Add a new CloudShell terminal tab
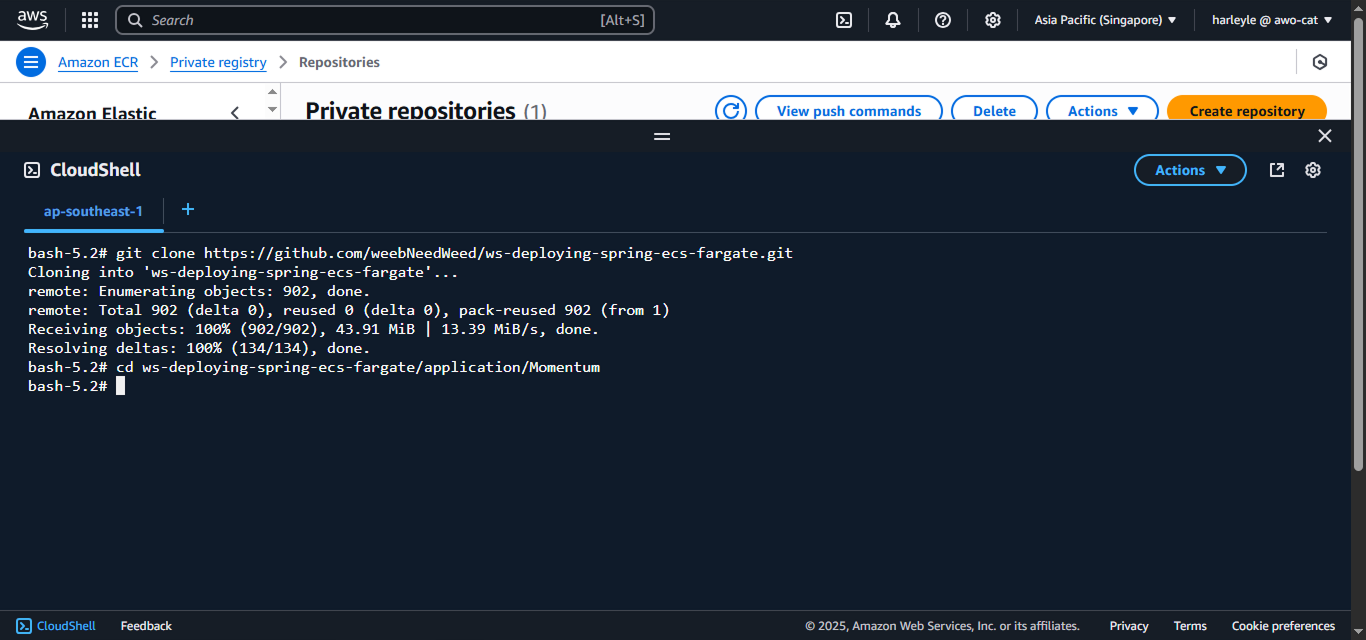This screenshot has width=1366, height=640. [187, 209]
